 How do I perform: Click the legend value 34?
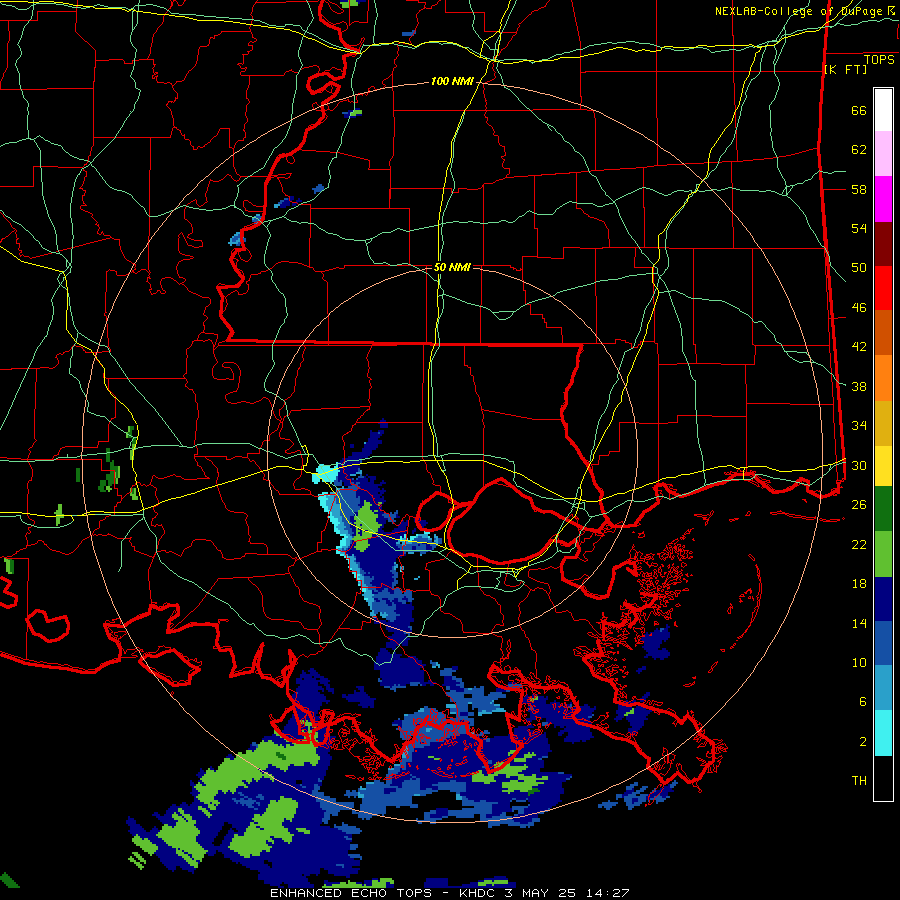[x=859, y=425]
